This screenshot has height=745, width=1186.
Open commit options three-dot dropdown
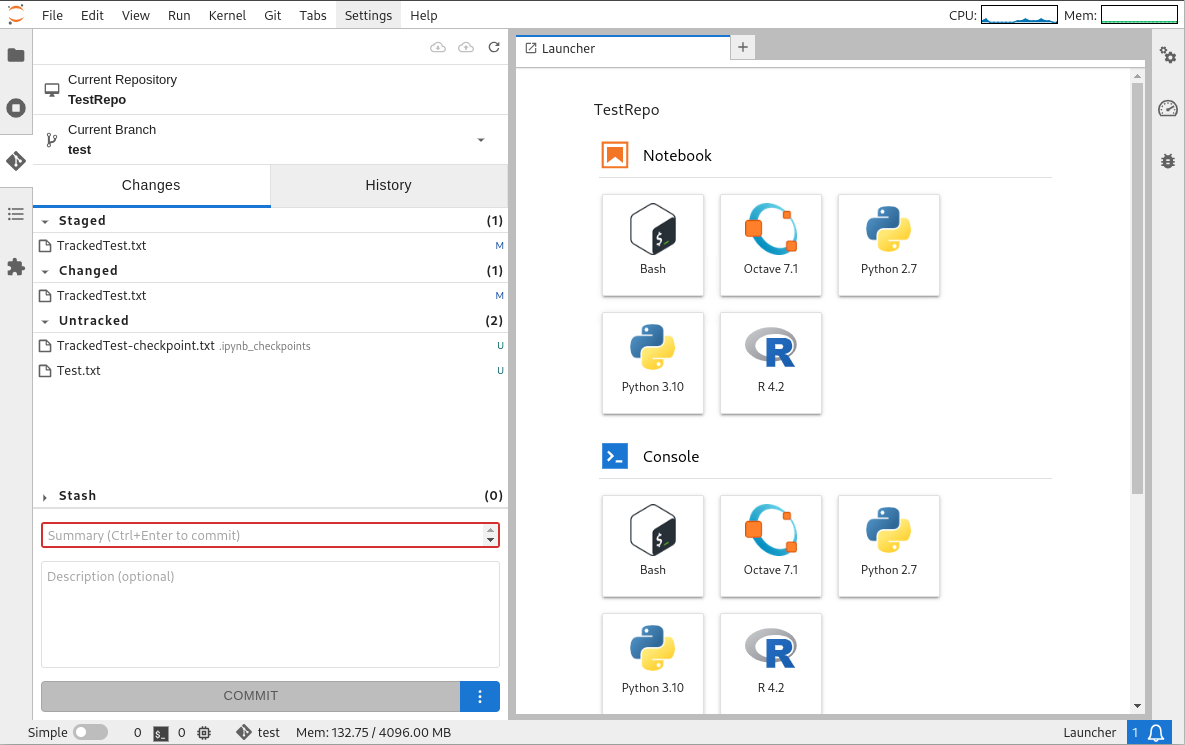tap(480, 697)
